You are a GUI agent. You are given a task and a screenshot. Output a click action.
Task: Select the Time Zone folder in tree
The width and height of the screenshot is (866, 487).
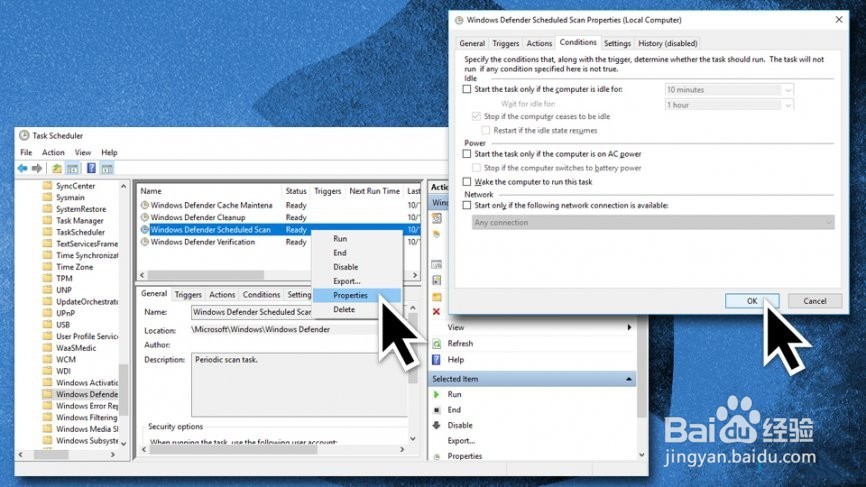[75, 267]
